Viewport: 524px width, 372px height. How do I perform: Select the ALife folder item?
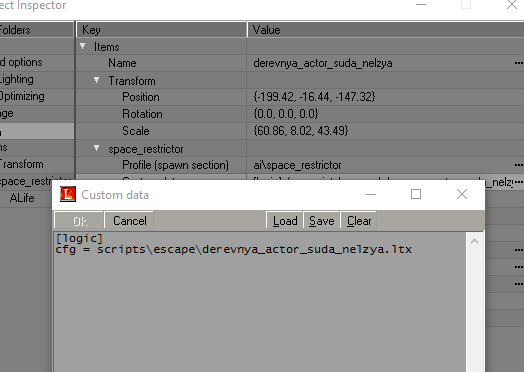coord(22,198)
